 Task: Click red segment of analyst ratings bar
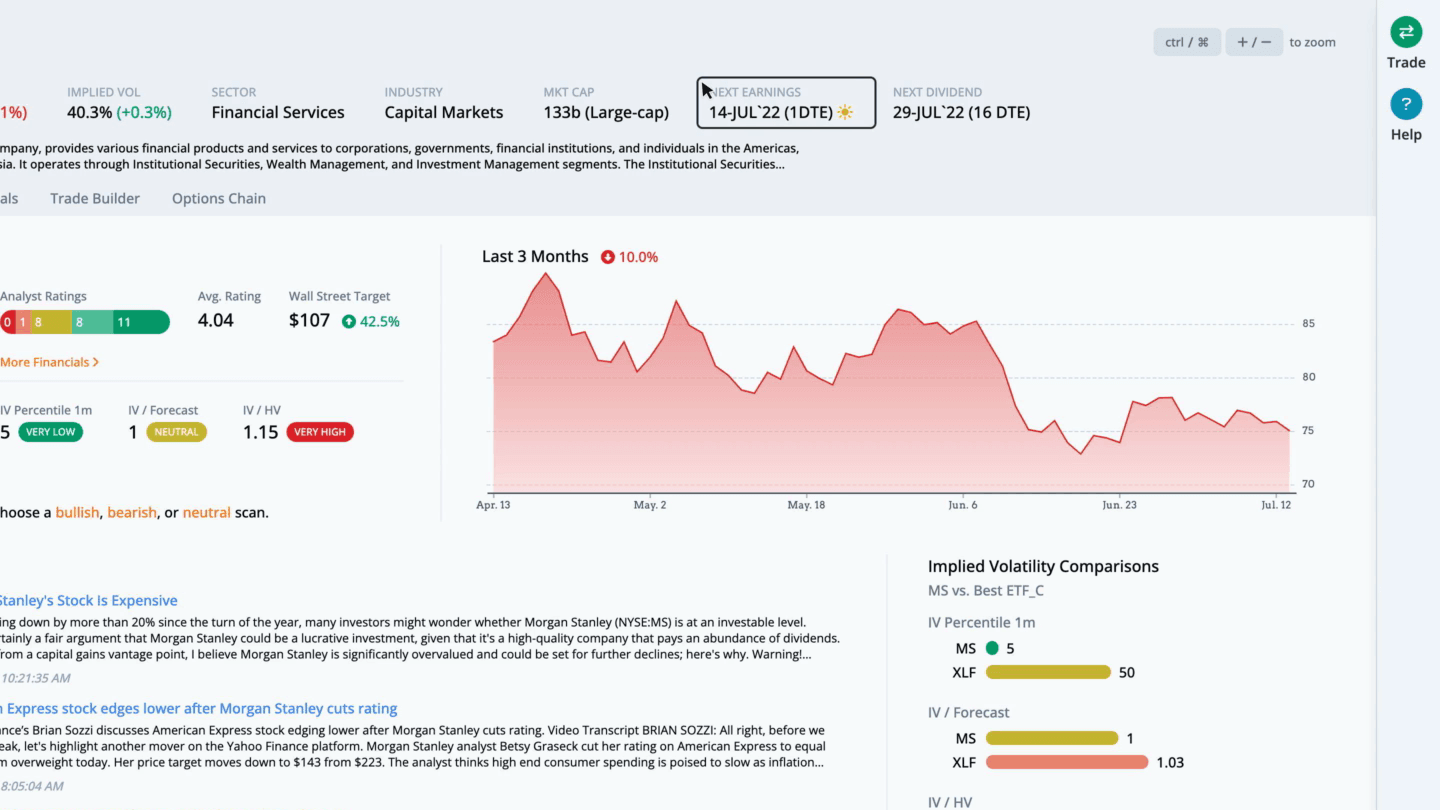(x=7, y=322)
